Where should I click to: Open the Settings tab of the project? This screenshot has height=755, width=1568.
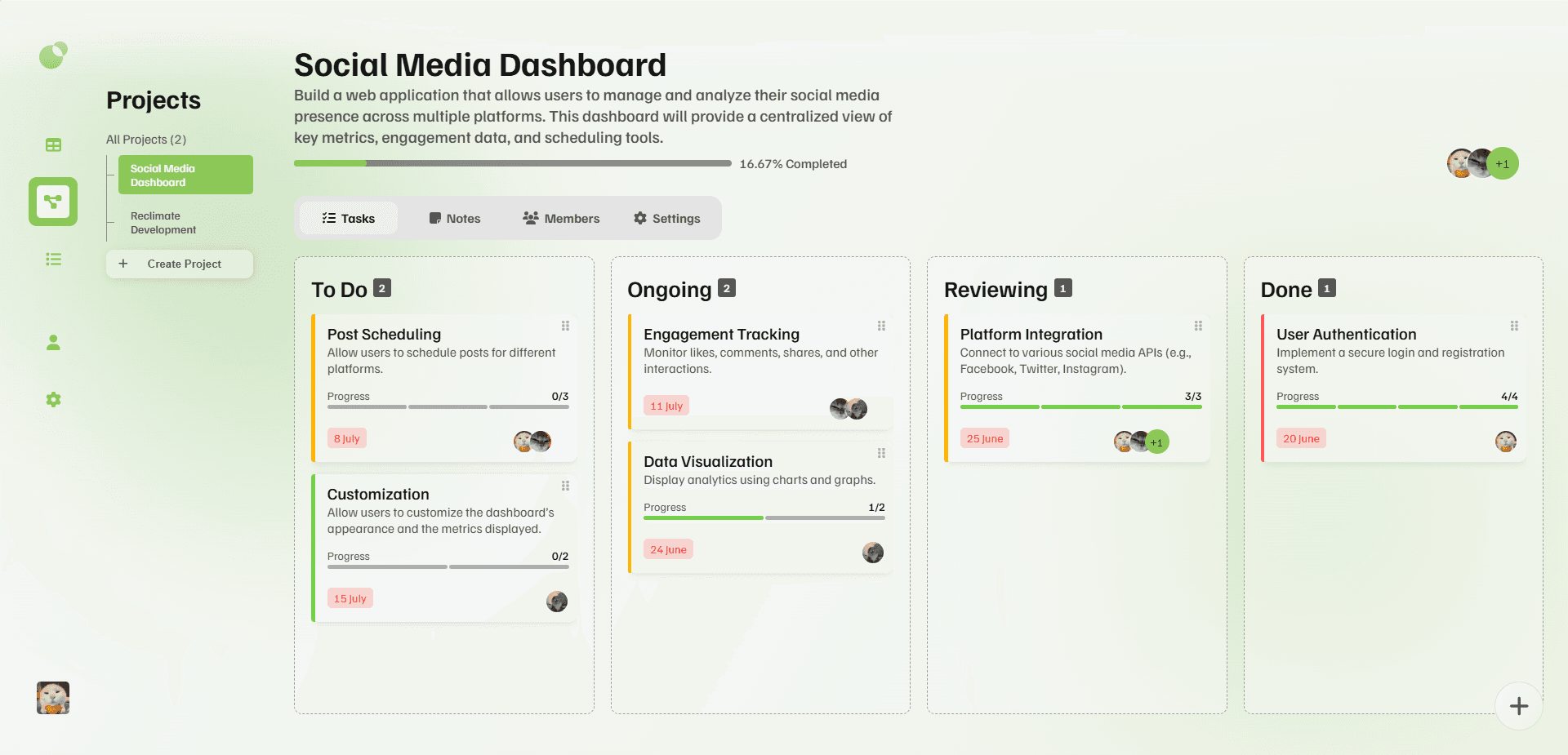coord(666,218)
